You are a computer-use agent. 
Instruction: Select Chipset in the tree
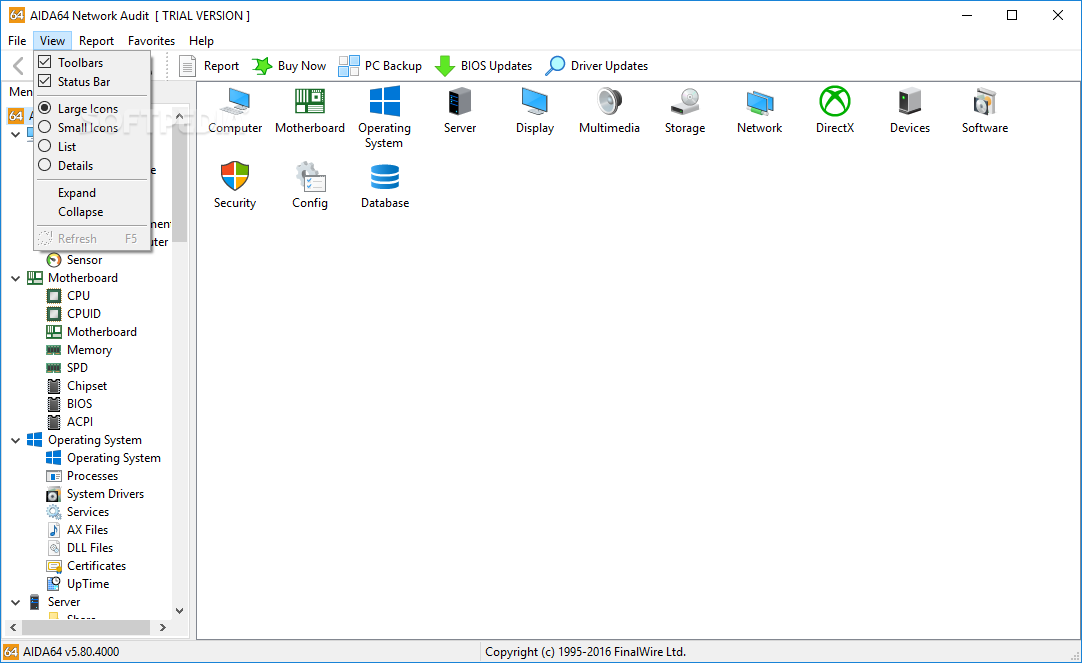(77, 386)
